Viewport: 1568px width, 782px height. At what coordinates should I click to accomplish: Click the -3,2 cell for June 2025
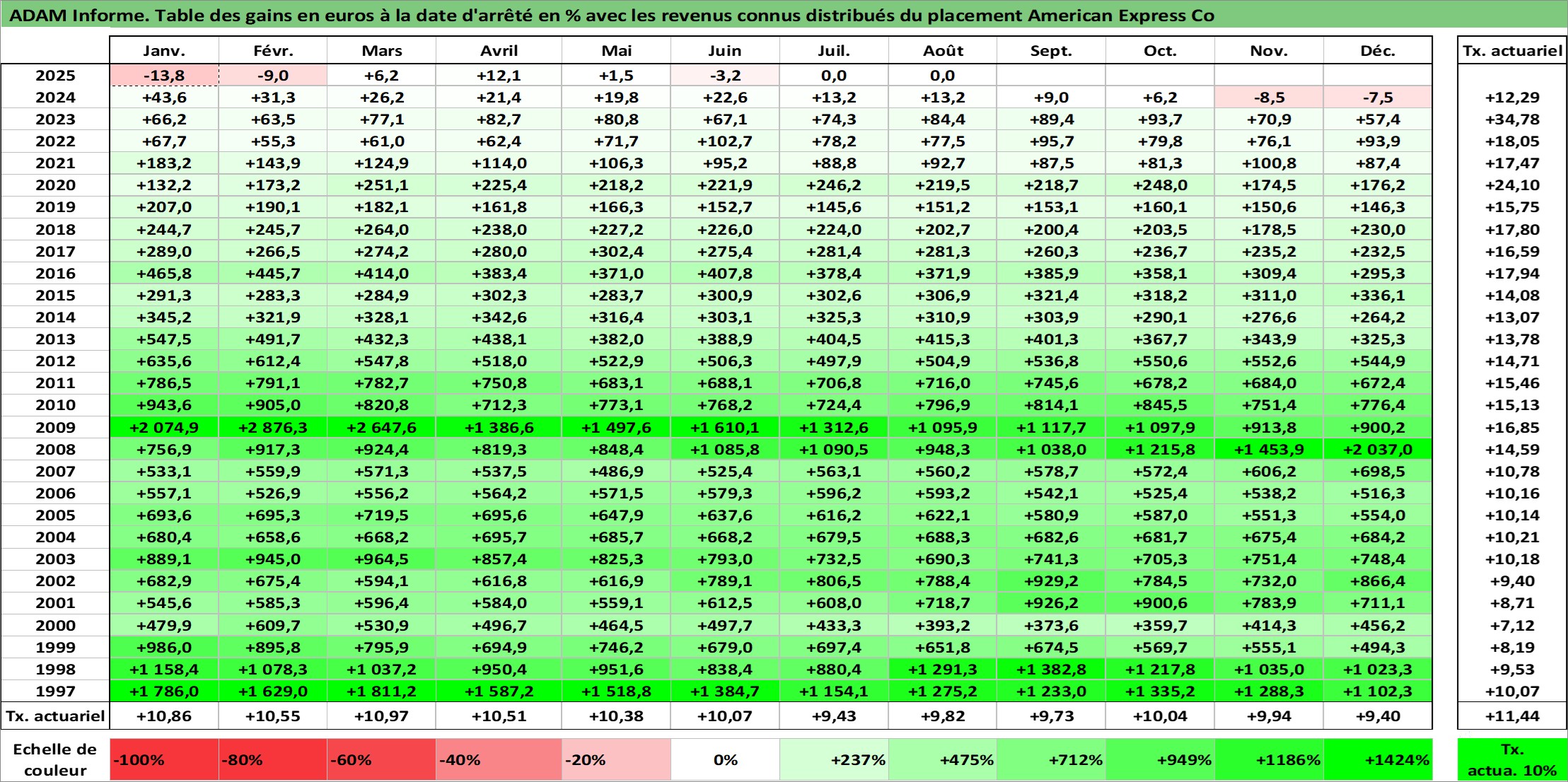pyautogui.click(x=725, y=75)
